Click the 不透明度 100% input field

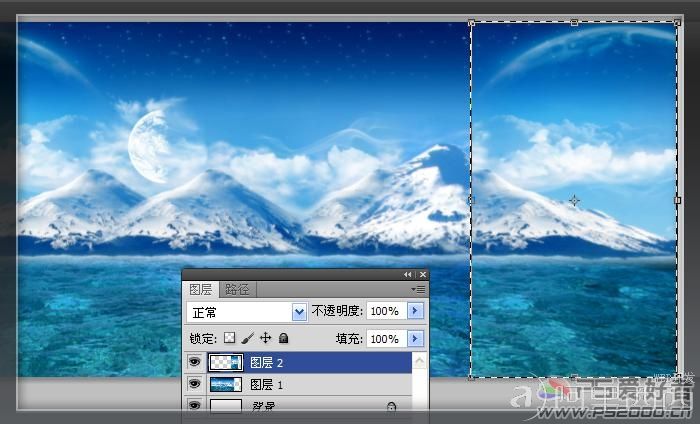pos(385,312)
